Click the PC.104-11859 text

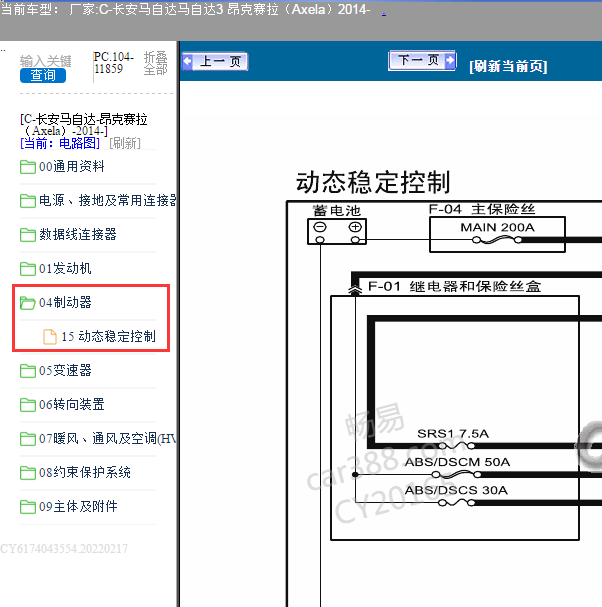[114, 63]
